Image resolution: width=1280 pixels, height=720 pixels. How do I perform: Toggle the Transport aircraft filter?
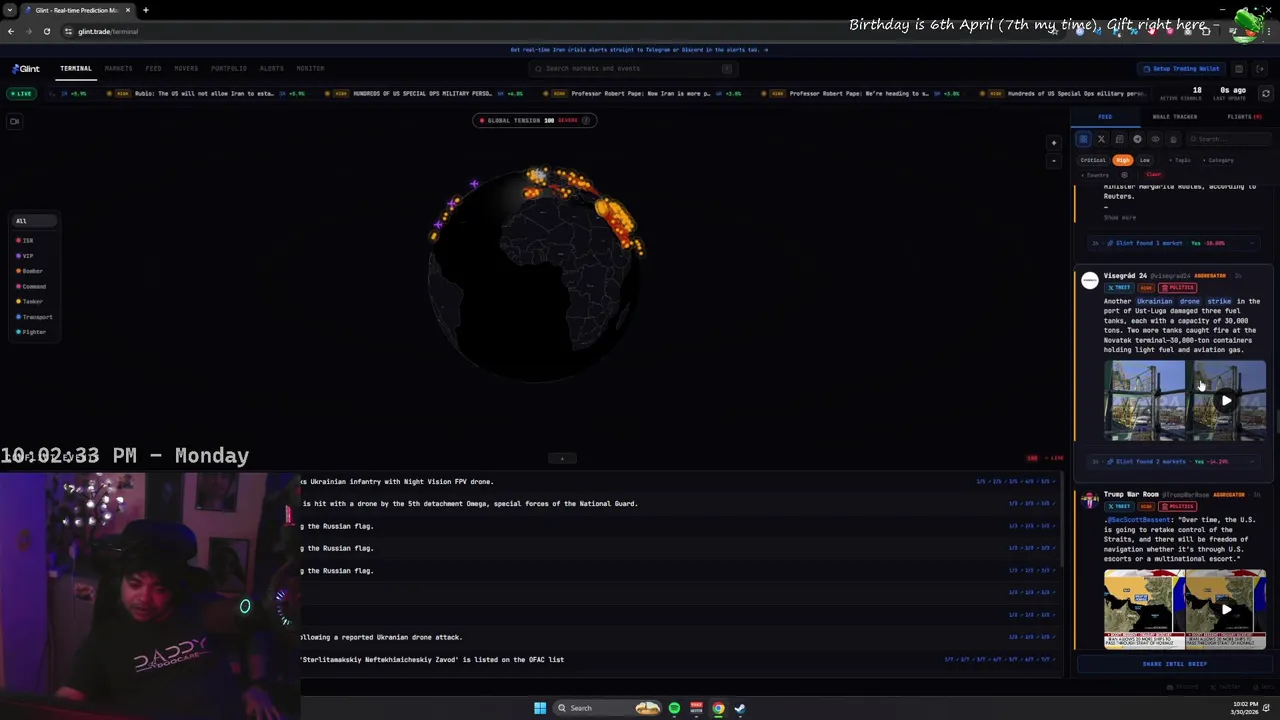coord(34,317)
